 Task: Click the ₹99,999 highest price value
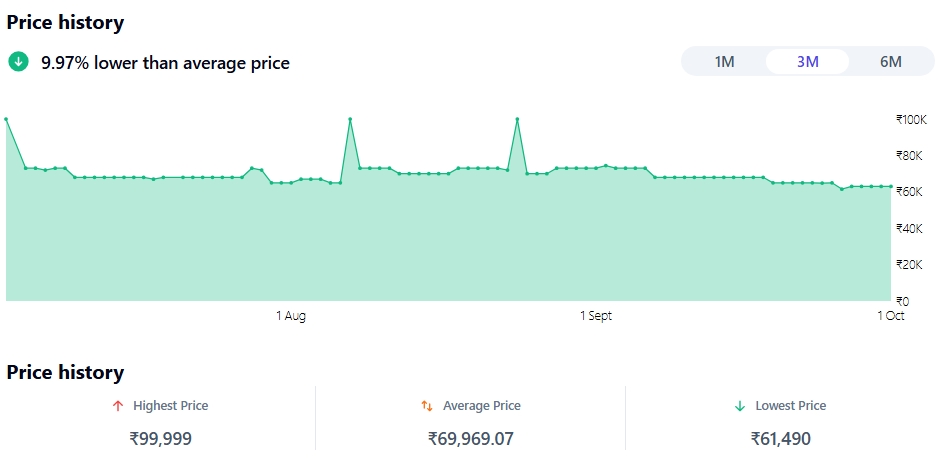[160, 438]
